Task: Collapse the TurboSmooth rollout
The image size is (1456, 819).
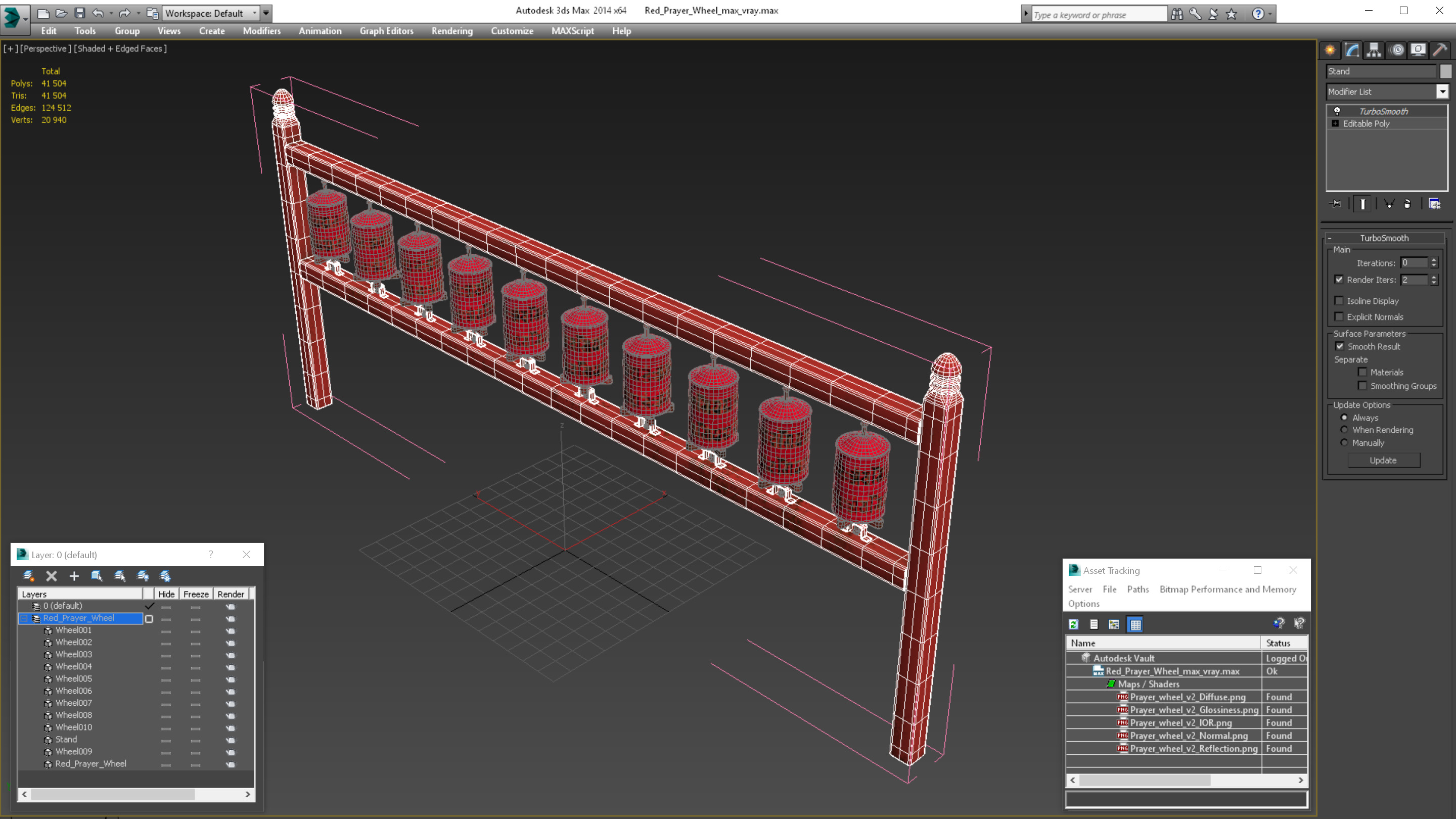Action: (1330, 238)
